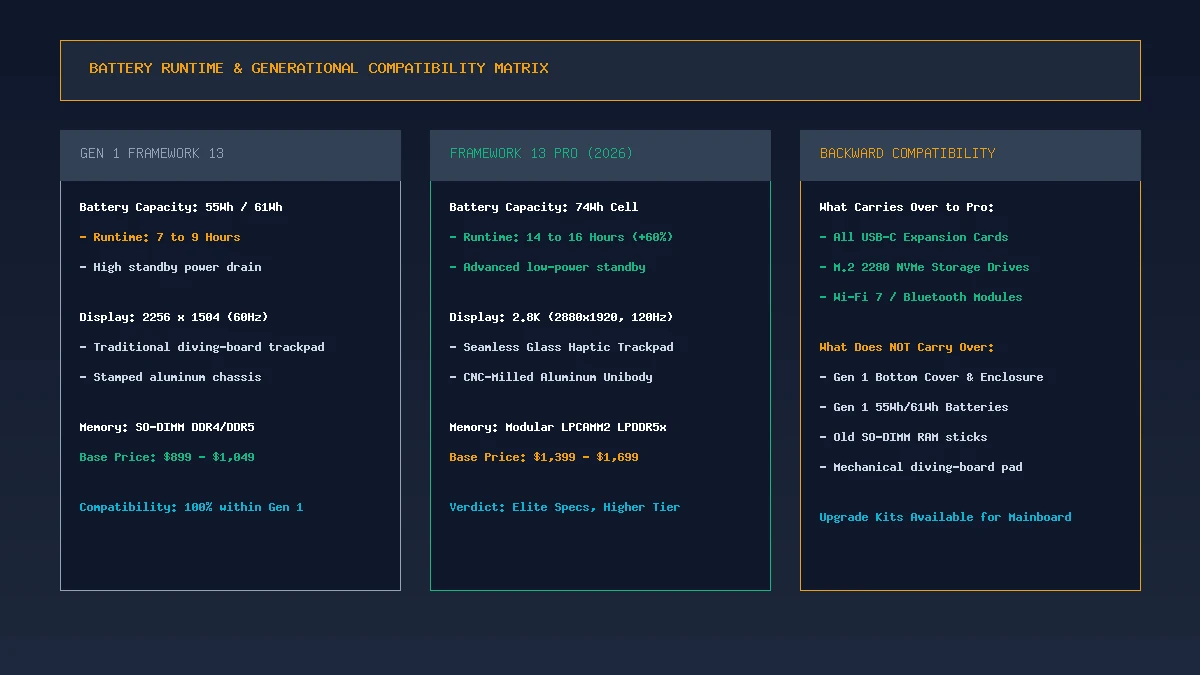Click 'What Carries Over to Pro:' heading
1200x675 pixels.
[x=907, y=207]
